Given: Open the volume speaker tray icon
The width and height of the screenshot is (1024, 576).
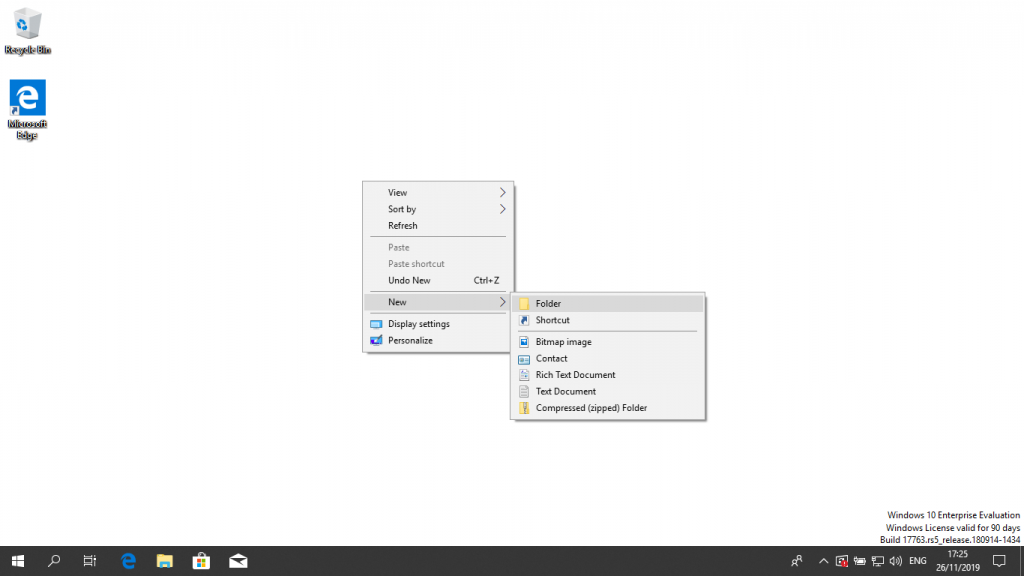Looking at the screenshot, I should [896, 561].
